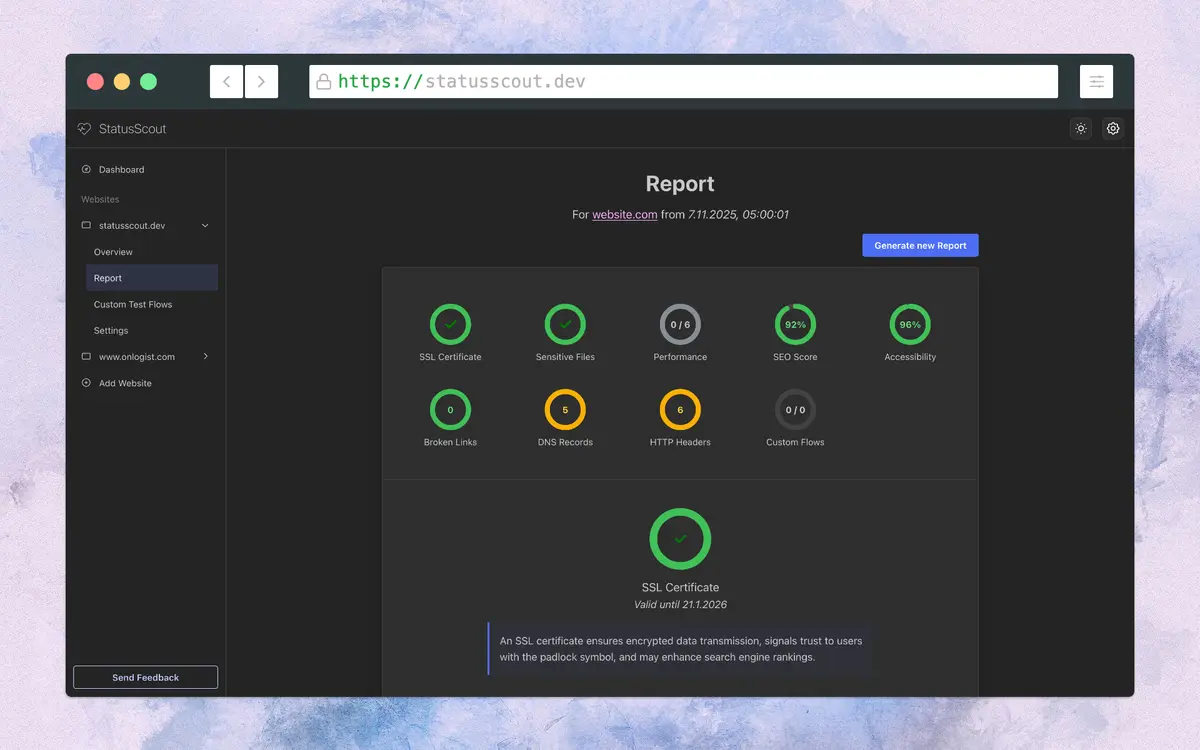Select the Accessibility 96% indicator
This screenshot has width=1200, height=750.
point(909,325)
